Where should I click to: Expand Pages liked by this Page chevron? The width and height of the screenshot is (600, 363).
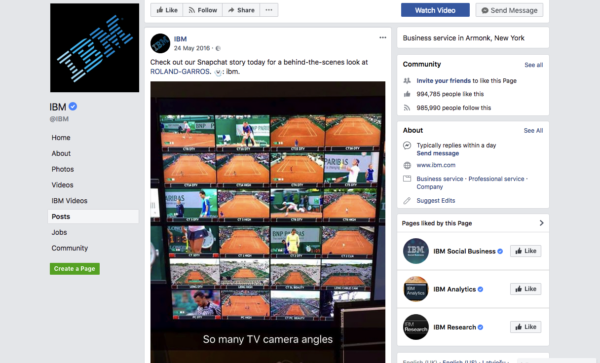tap(541, 223)
